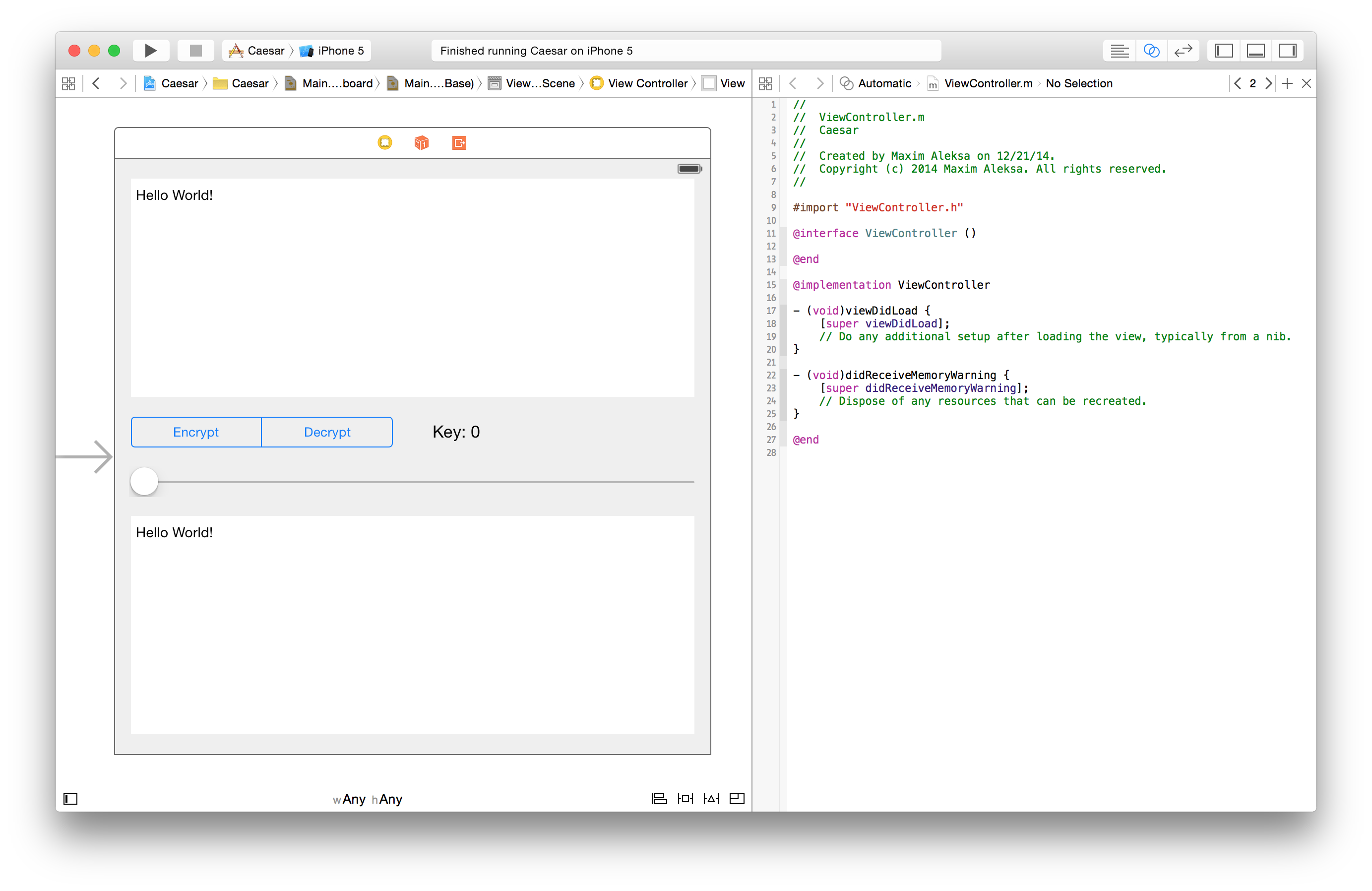This screenshot has height=891, width=1372.
Task: Stop the running app with Stop button
Action: click(196, 51)
